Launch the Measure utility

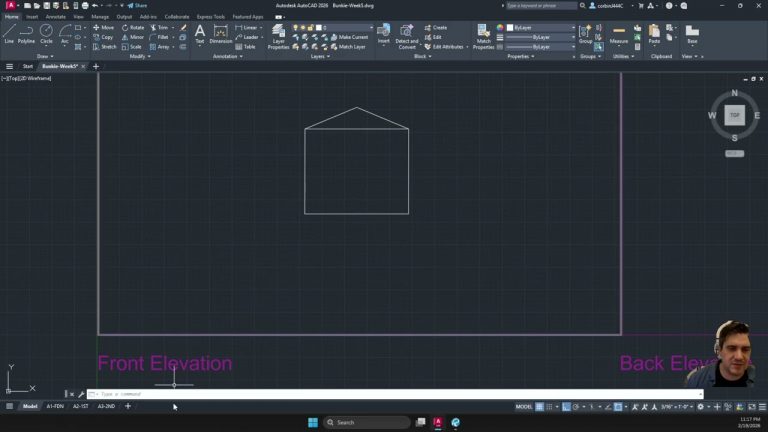pyautogui.click(x=619, y=35)
